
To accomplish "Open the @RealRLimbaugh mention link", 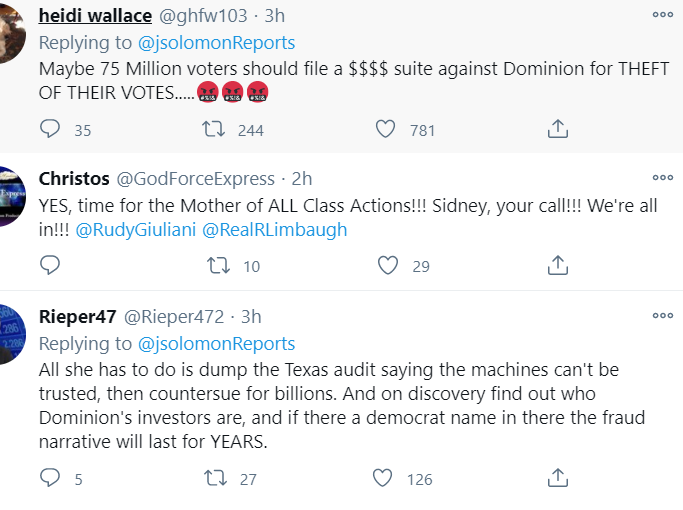I will tap(275, 229).
